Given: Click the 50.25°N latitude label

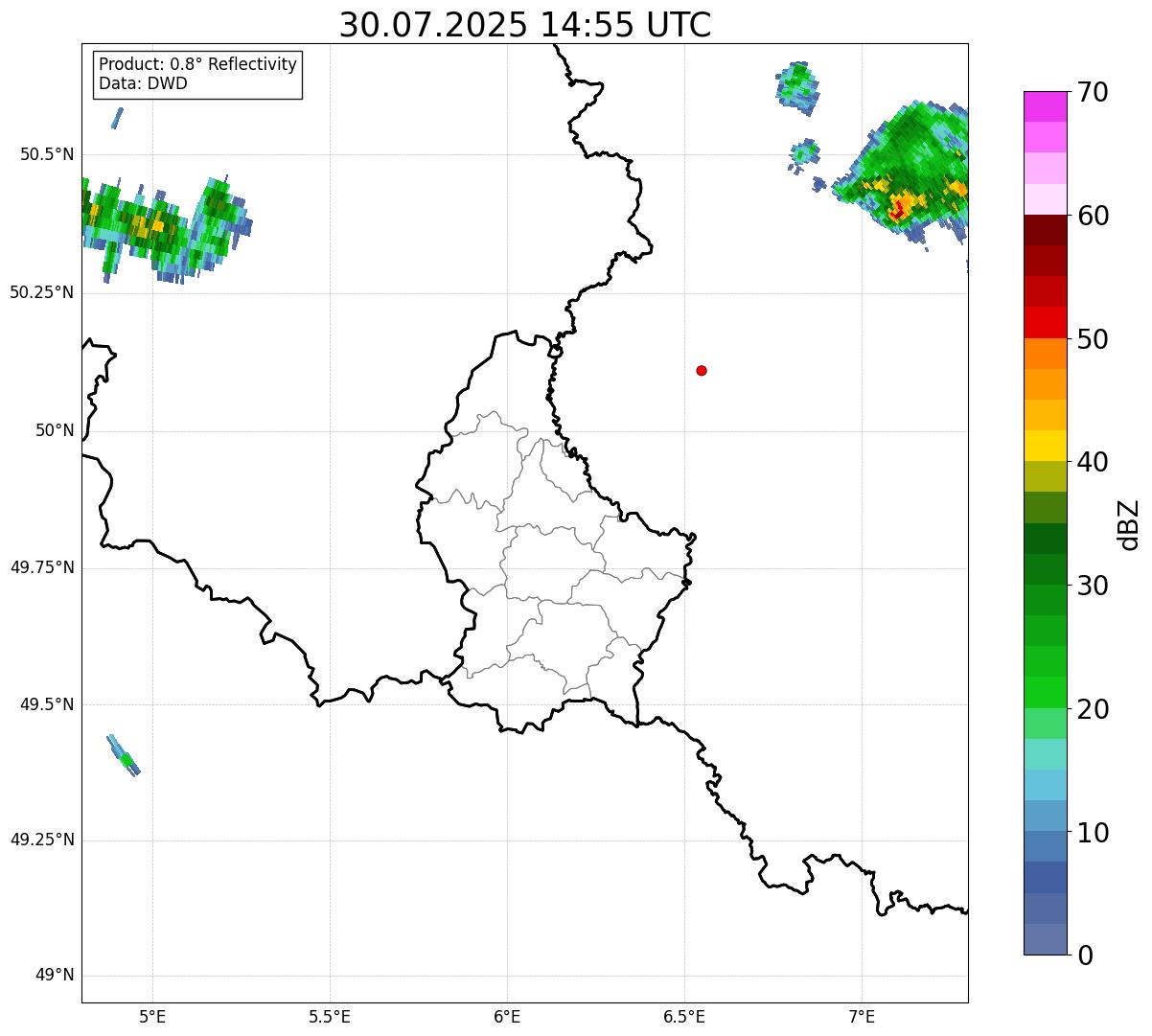Looking at the screenshot, I should point(42,292).
